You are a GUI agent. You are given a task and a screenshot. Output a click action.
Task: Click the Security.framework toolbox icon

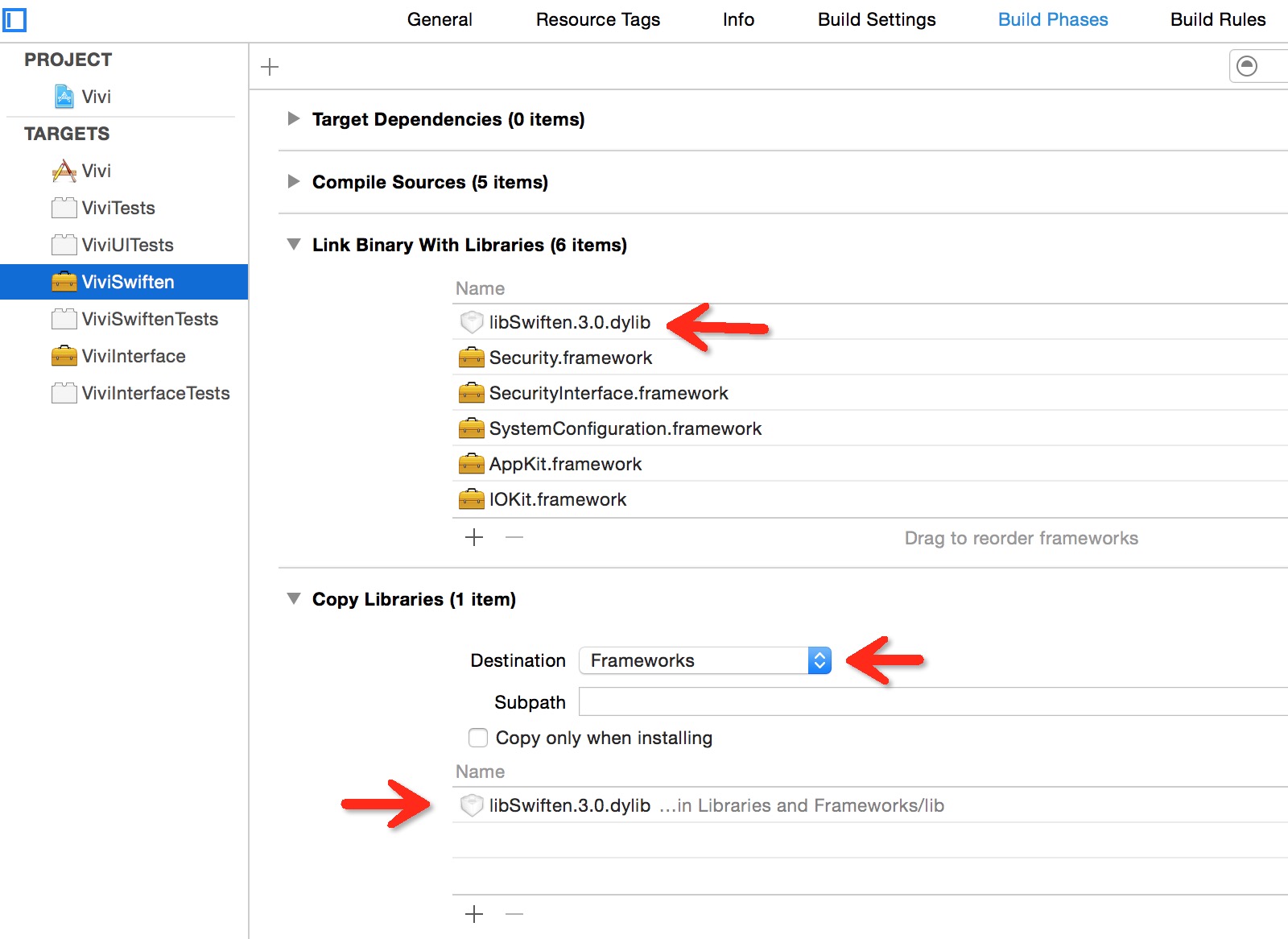click(x=471, y=358)
